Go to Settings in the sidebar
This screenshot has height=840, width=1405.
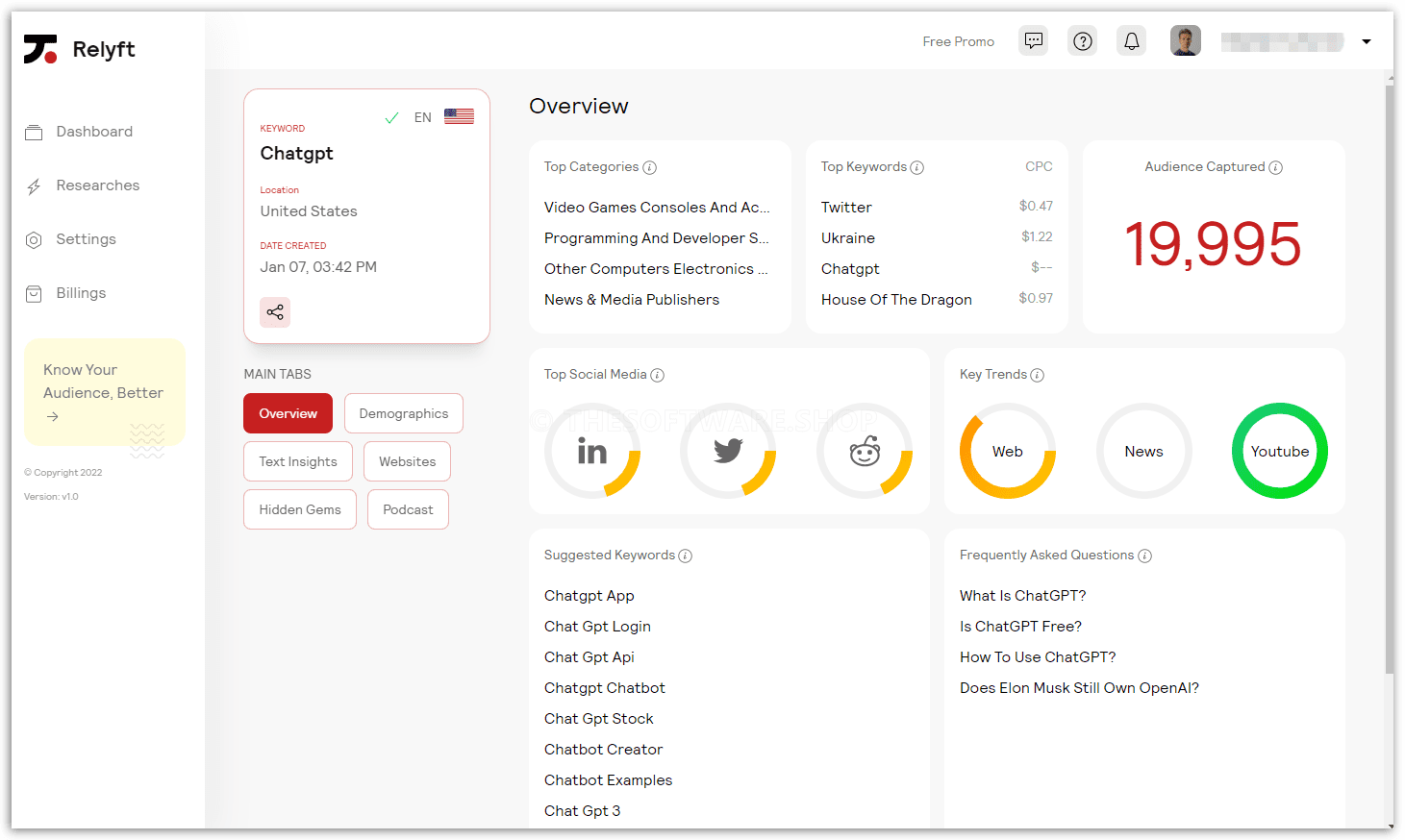pyautogui.click(x=86, y=239)
